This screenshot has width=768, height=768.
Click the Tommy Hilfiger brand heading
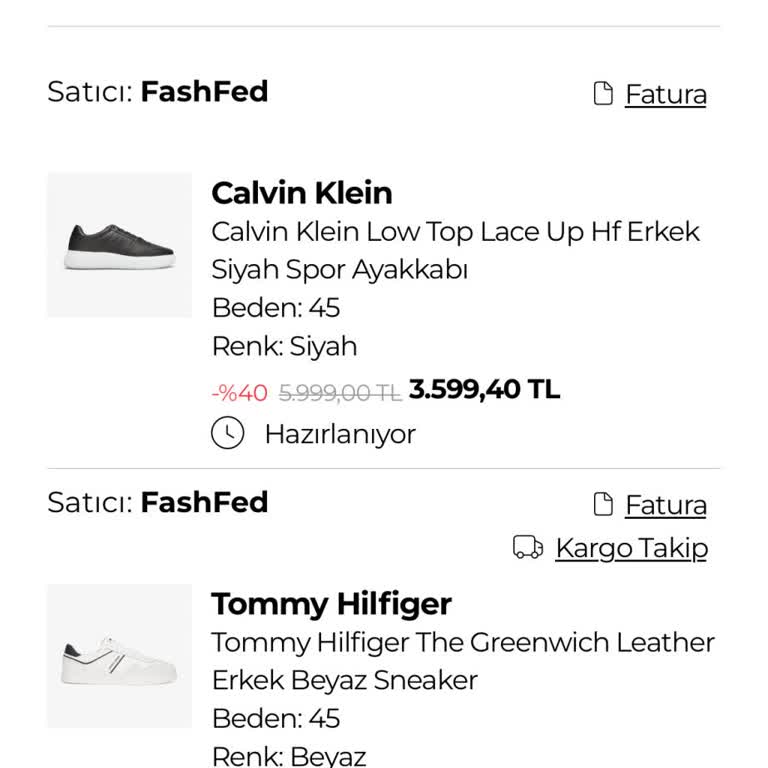[331, 604]
